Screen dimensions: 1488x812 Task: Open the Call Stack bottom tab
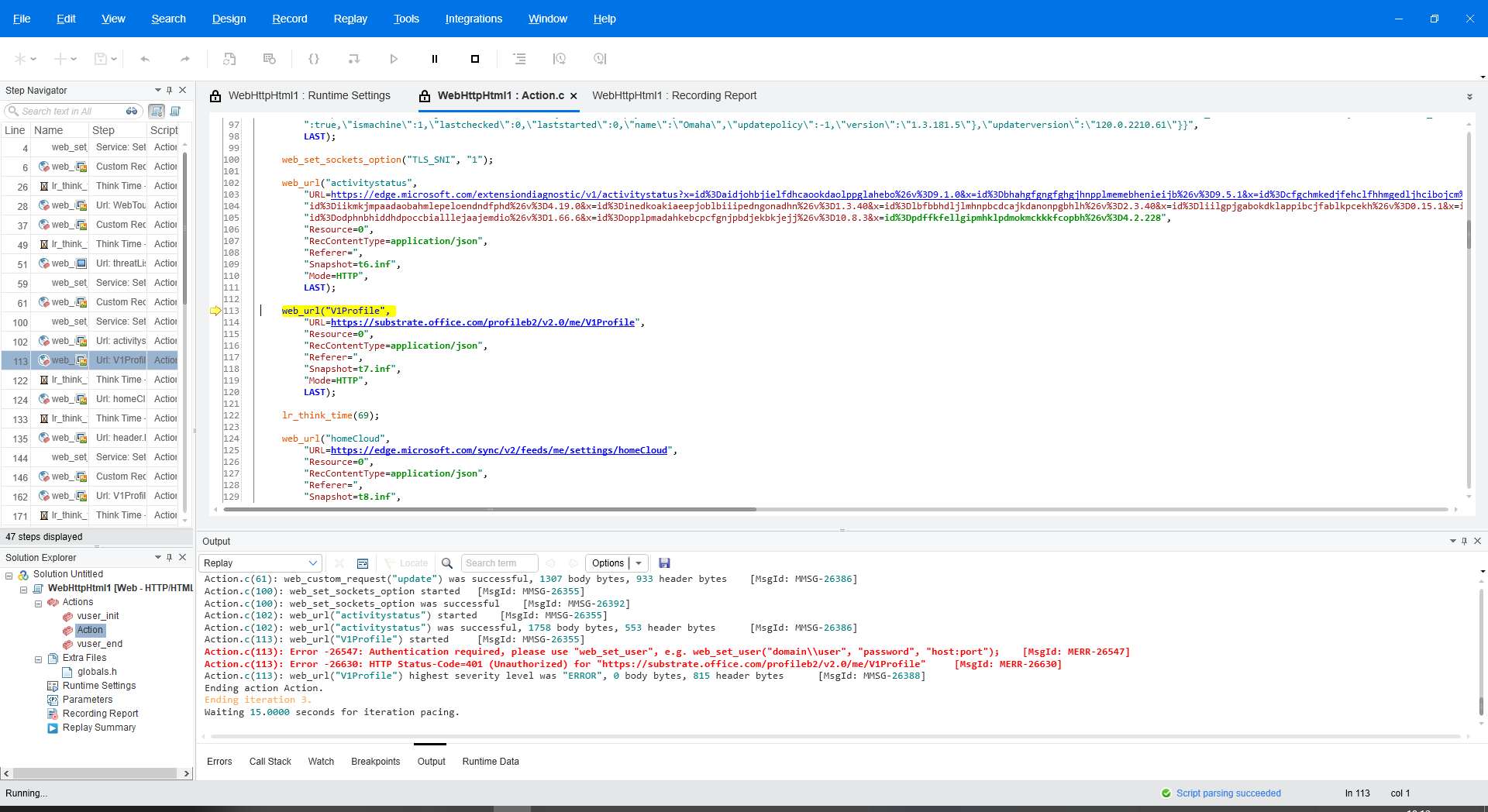tap(270, 762)
